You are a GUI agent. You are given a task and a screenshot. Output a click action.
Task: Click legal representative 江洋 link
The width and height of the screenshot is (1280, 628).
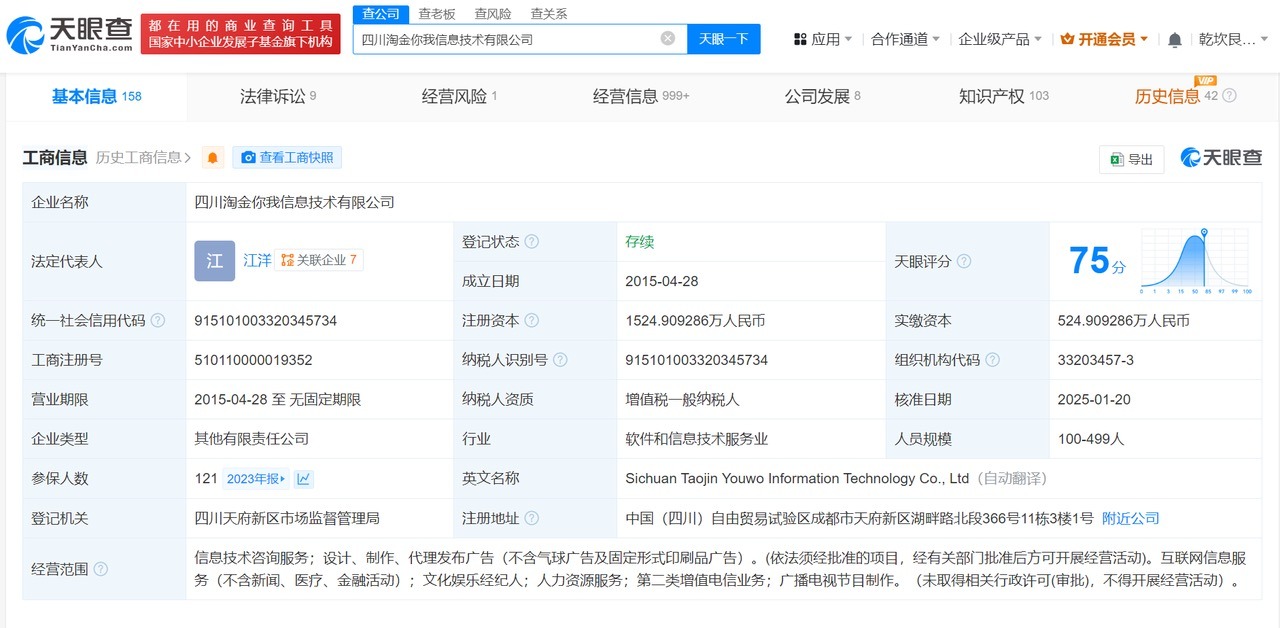click(255, 260)
